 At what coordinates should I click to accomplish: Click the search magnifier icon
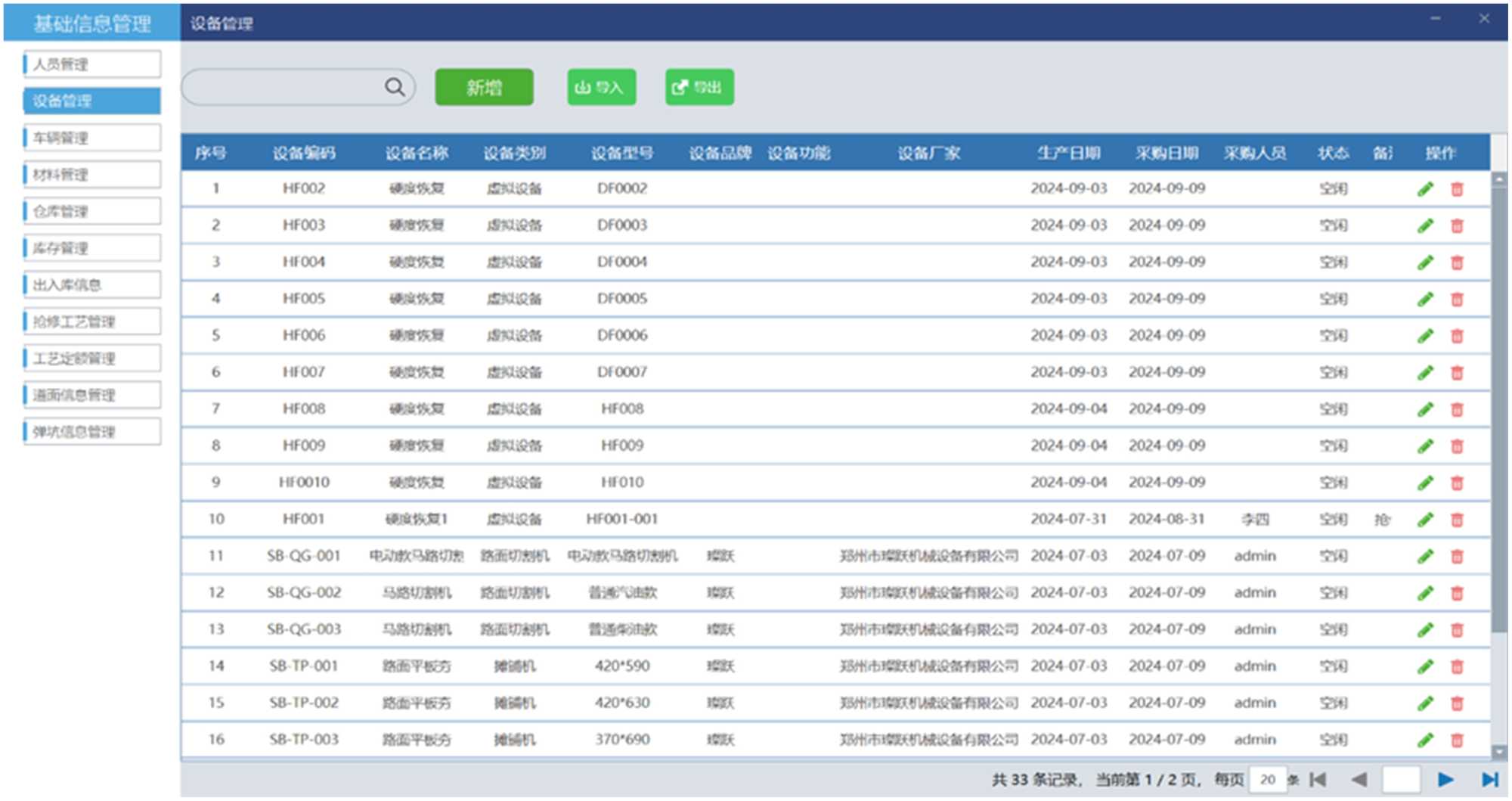point(395,87)
